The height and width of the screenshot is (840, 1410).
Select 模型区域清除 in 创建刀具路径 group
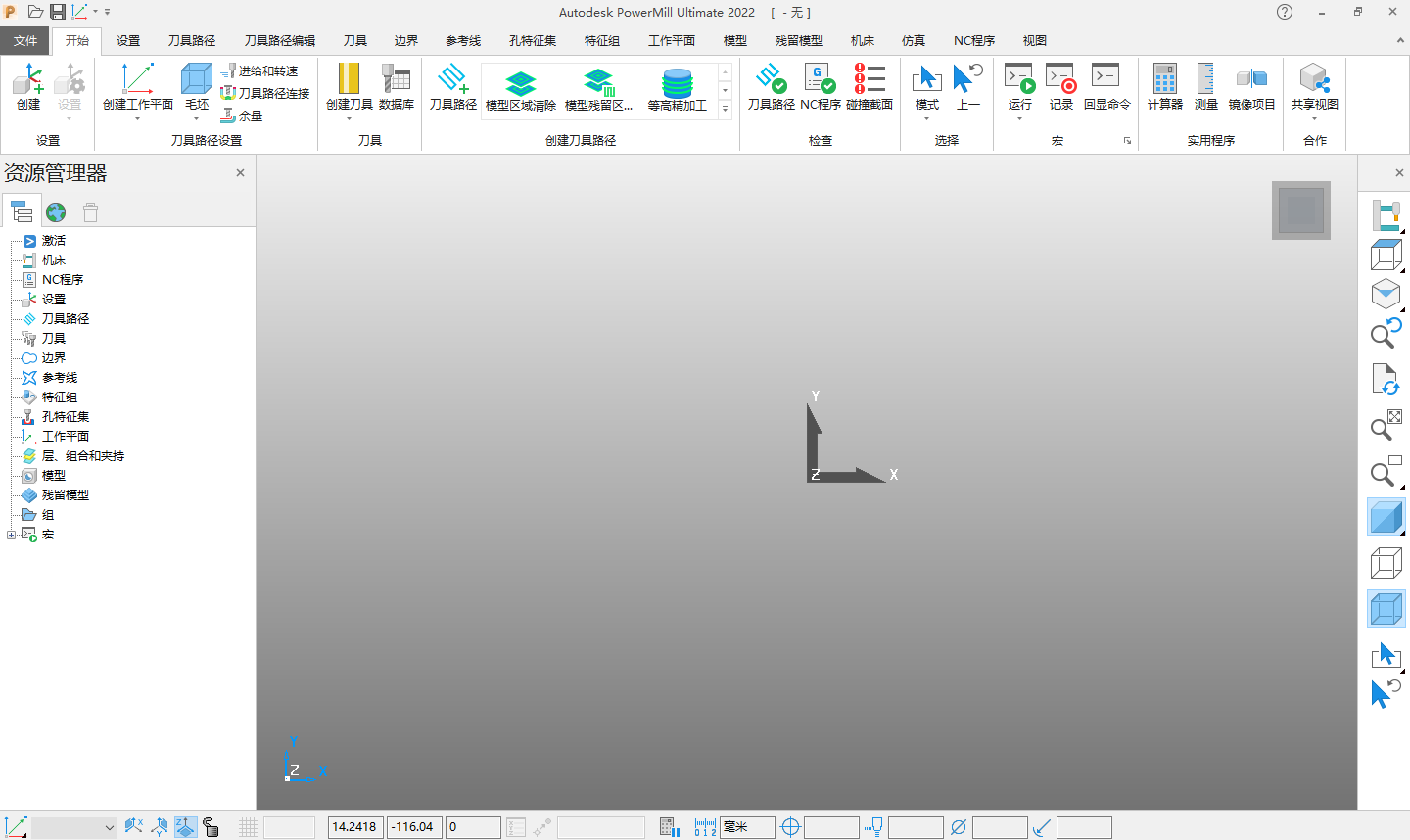(522, 88)
